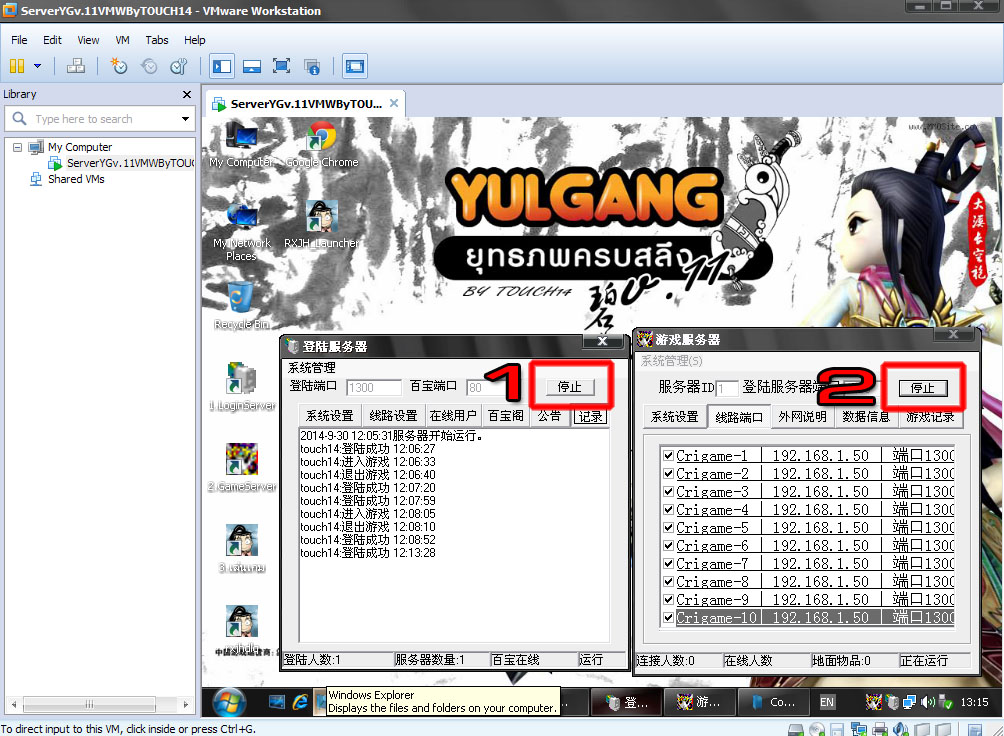Open 系统管理 menu in login server window
This screenshot has width=1004, height=736.
tap(311, 367)
